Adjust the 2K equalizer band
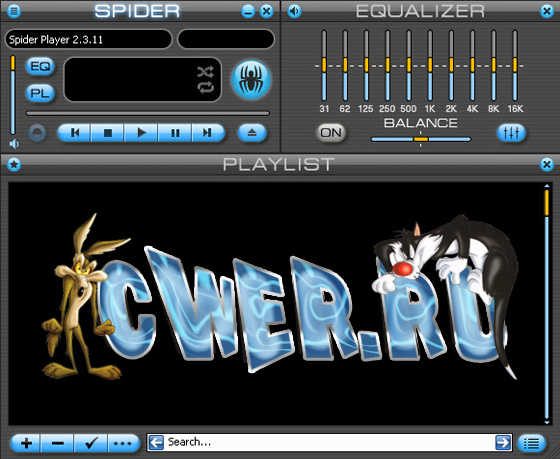The image size is (560, 459). click(451, 66)
